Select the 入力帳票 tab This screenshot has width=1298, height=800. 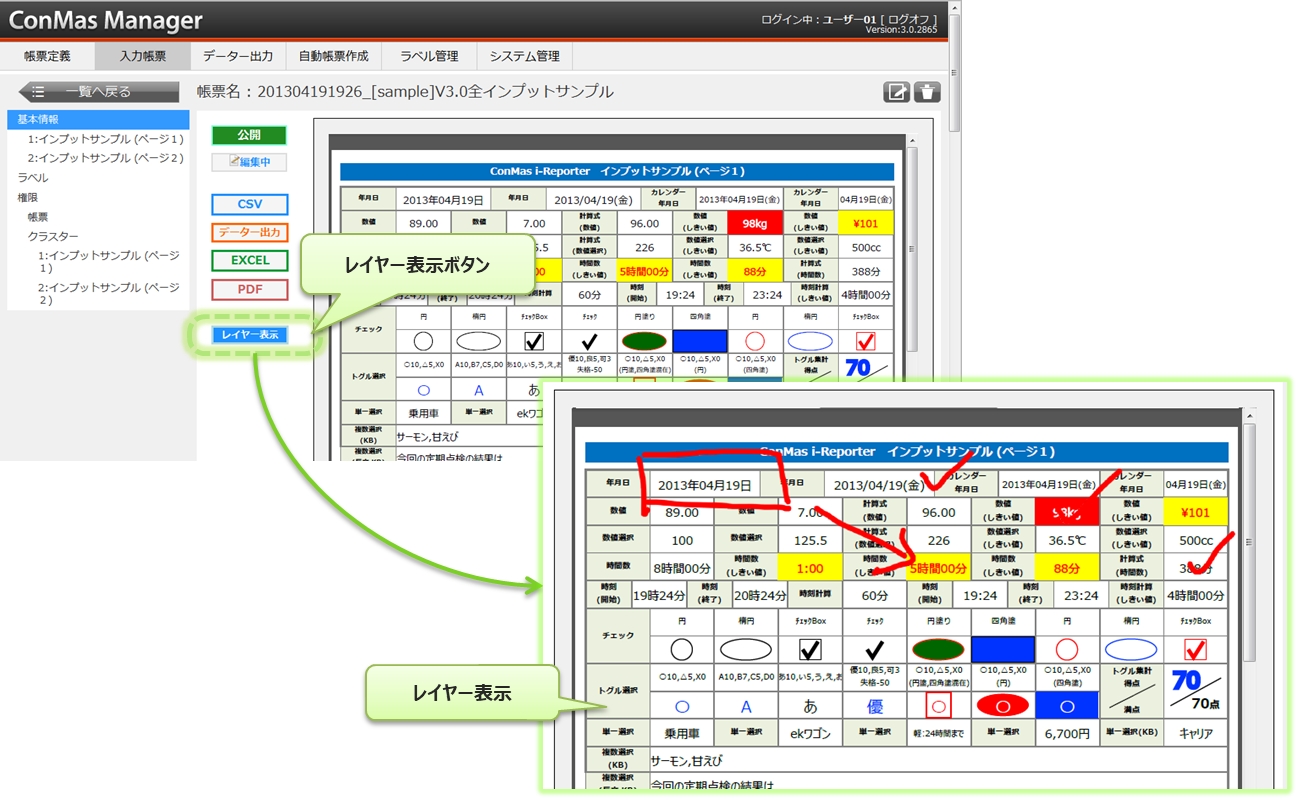tap(143, 56)
